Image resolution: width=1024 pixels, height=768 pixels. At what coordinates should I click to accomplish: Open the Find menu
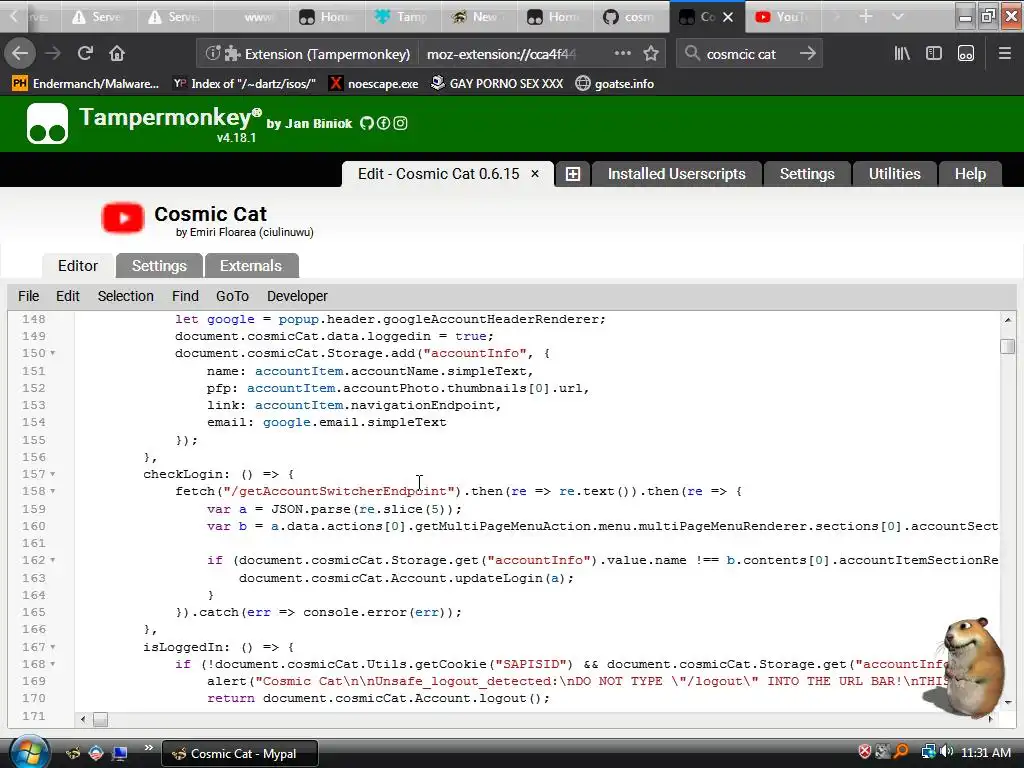coord(185,296)
